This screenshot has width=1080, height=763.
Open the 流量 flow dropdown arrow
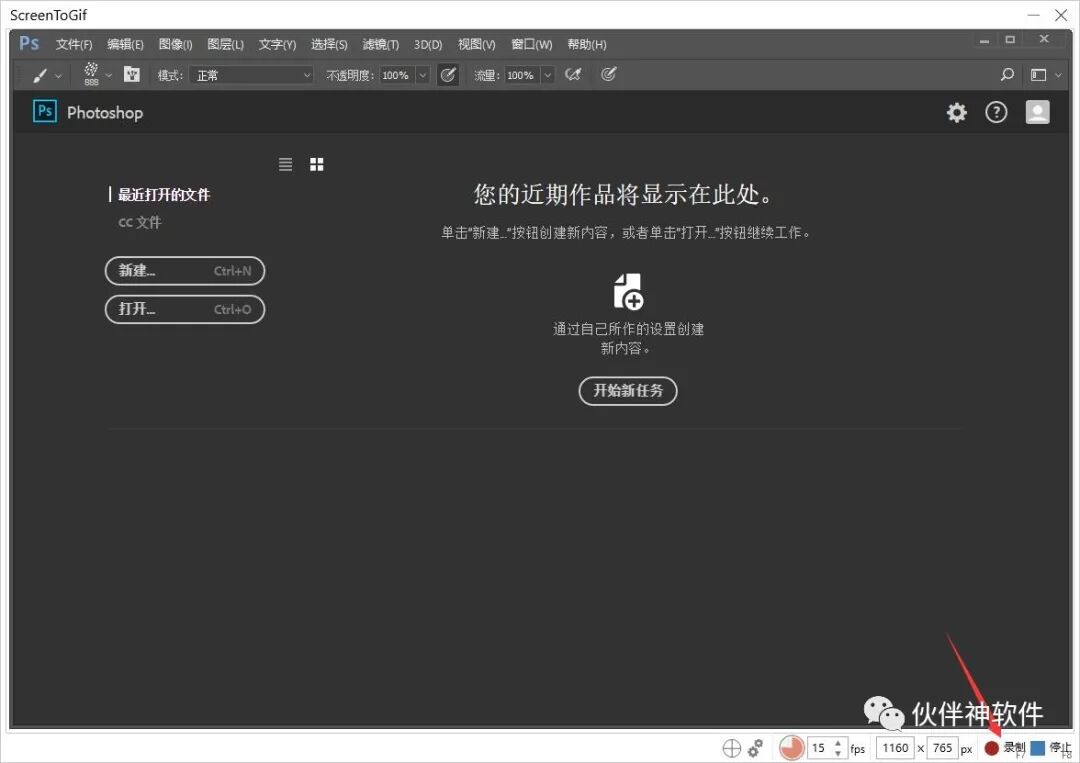click(547, 74)
